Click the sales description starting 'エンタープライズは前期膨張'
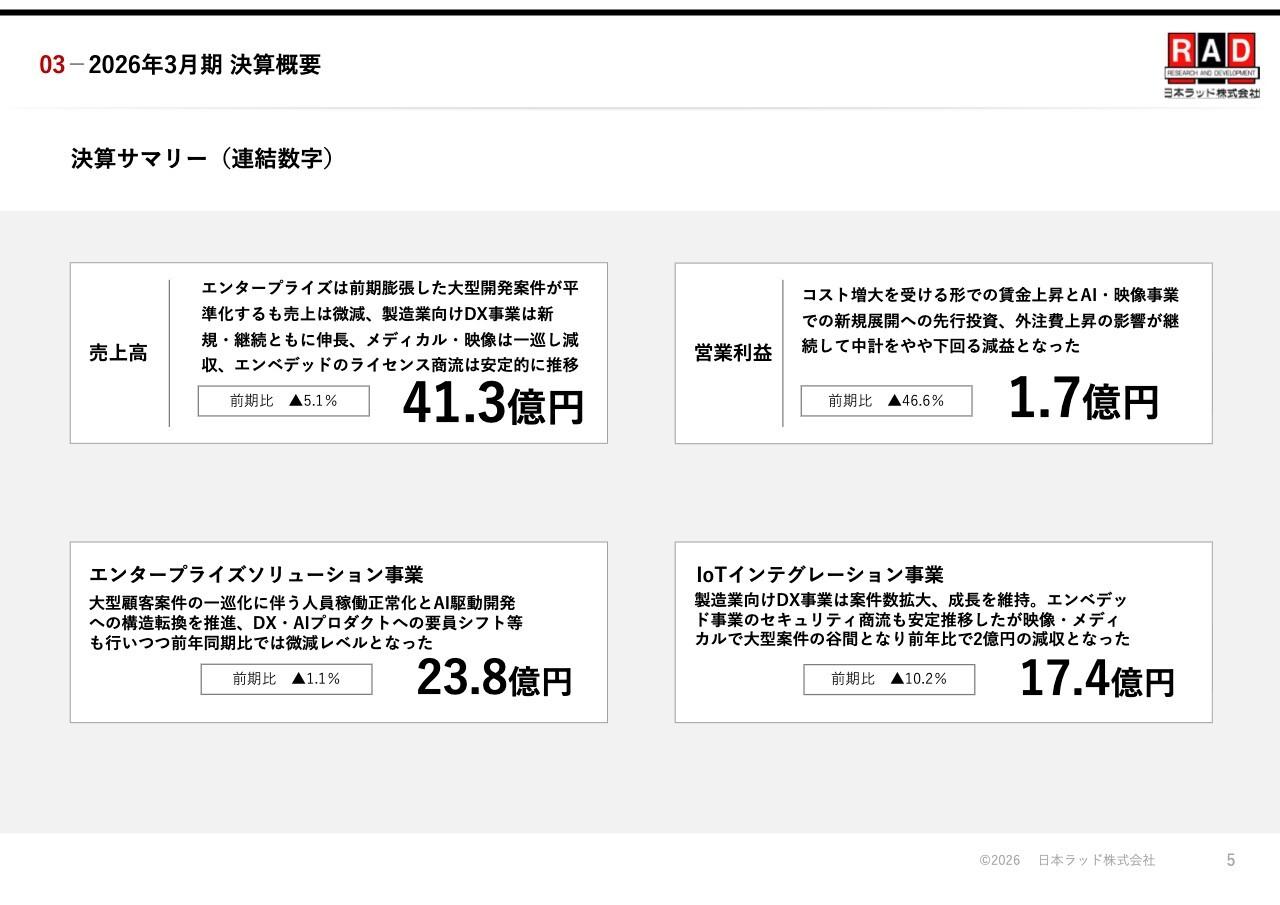The width and height of the screenshot is (1280, 905). click(x=390, y=327)
